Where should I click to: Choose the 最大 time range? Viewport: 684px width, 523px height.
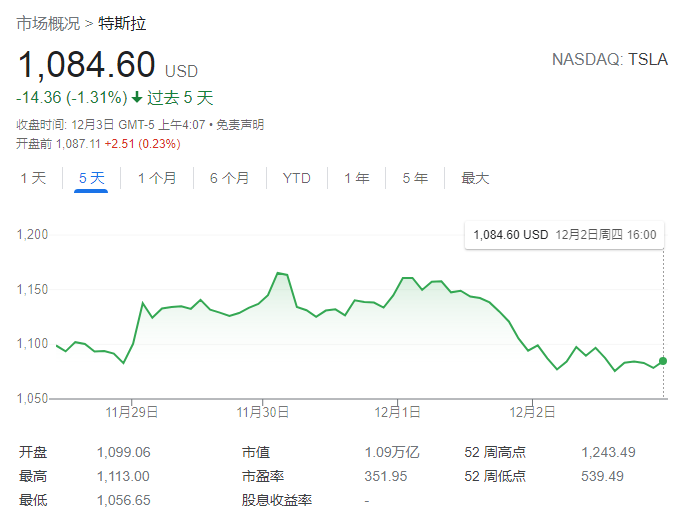click(475, 178)
